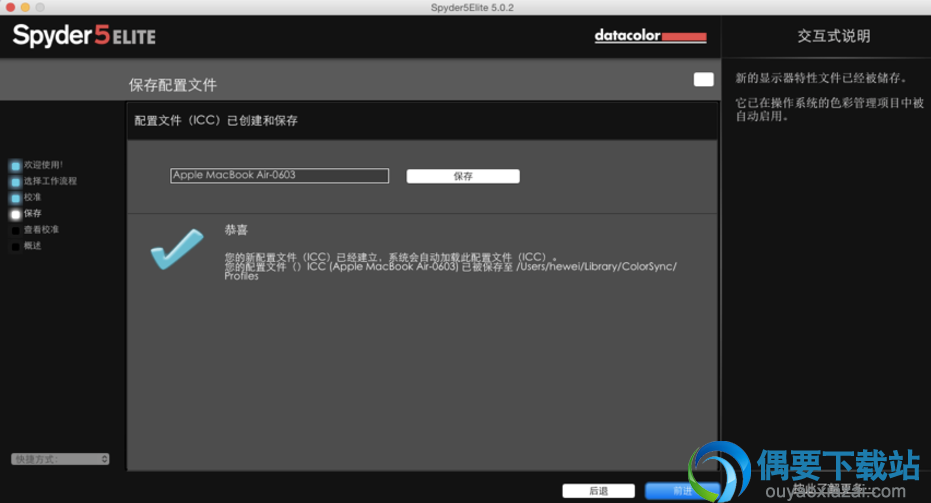Minimize the window with yellow button
Screen dimensions: 931x503
(25, 7)
